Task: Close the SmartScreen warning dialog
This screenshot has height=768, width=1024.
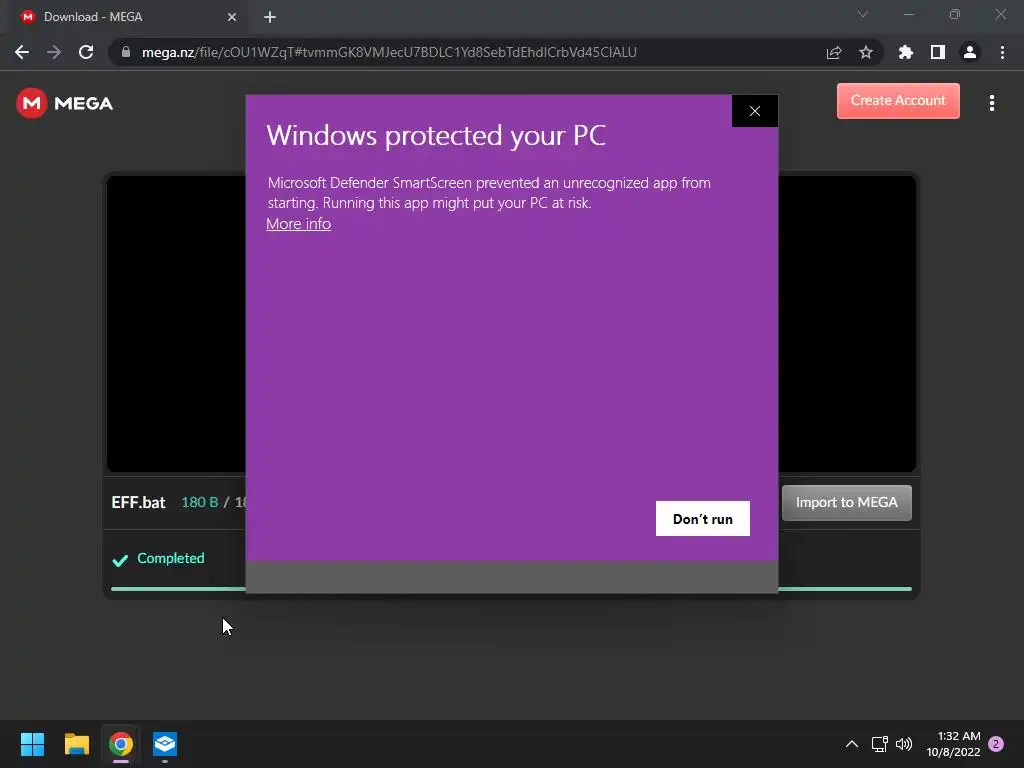Action: pyautogui.click(x=755, y=111)
